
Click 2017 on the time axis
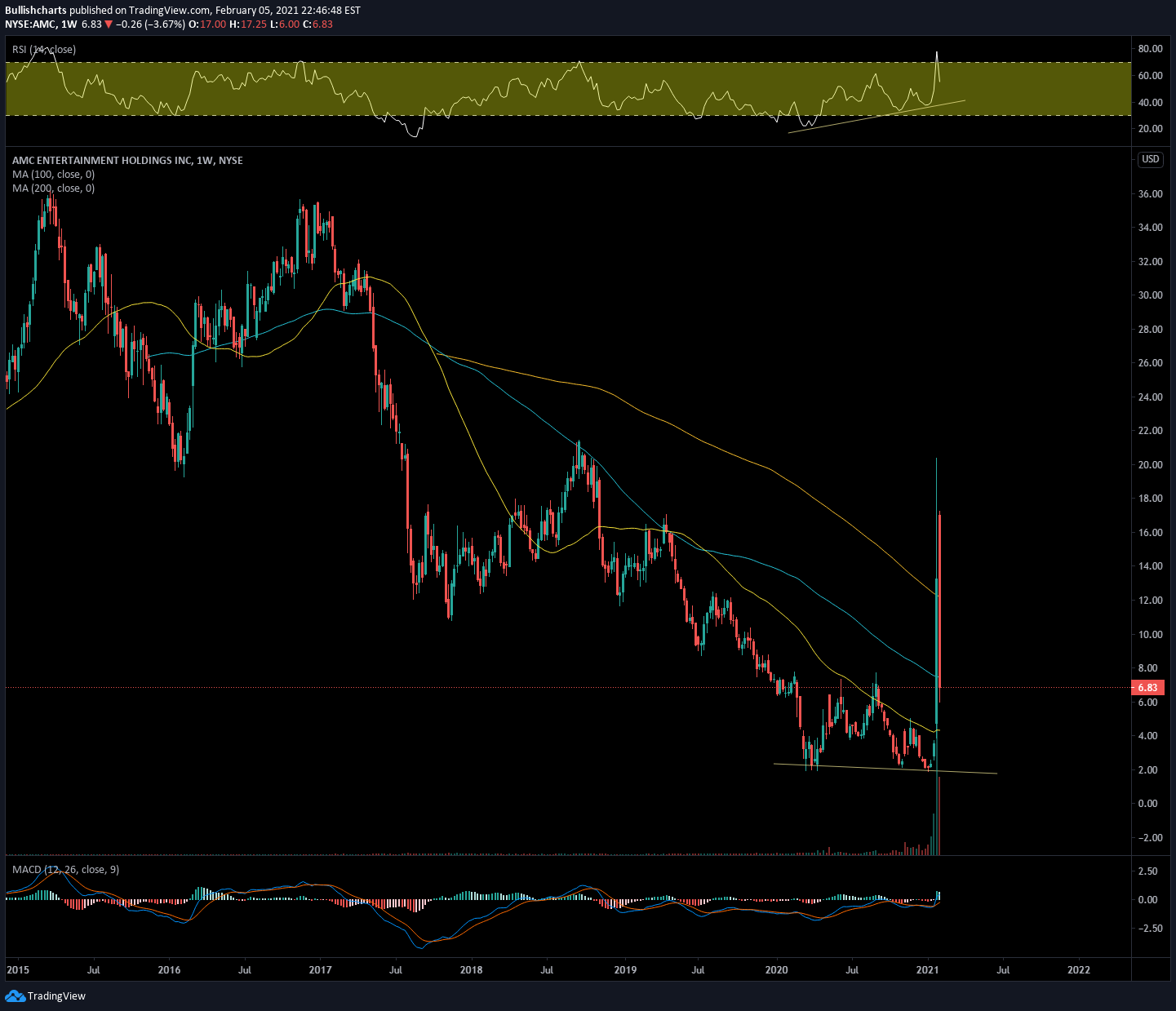click(x=320, y=970)
